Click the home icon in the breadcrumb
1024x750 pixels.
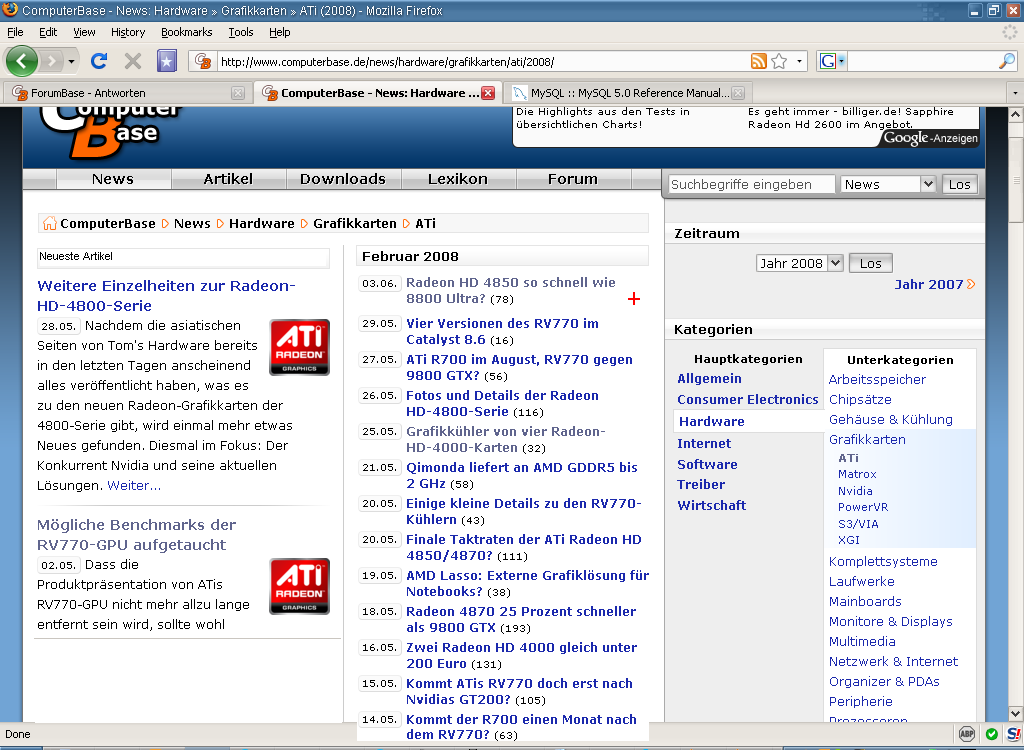tap(49, 223)
